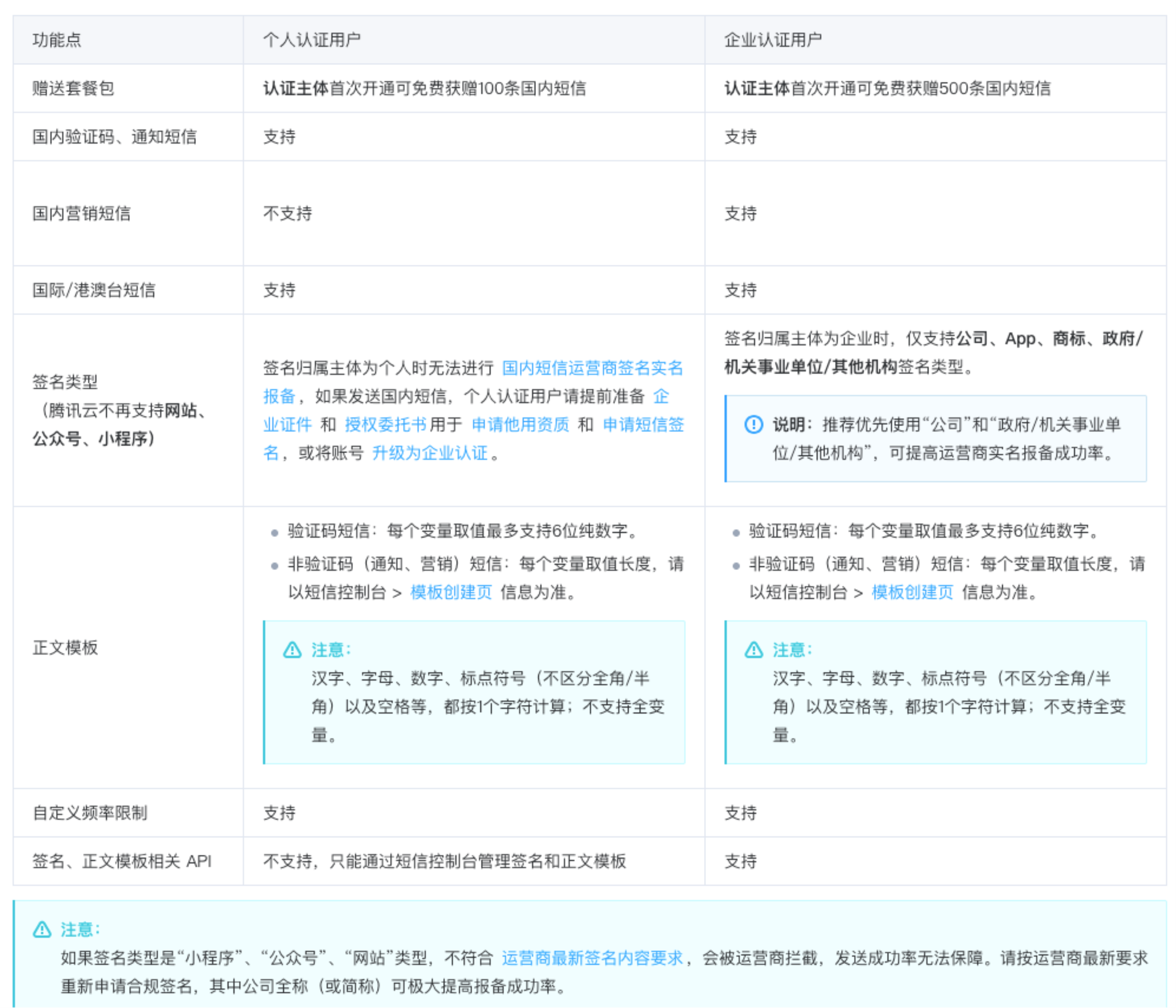1176x1008 pixels.
Task: Click the 功能点 column header
Action: [57, 40]
